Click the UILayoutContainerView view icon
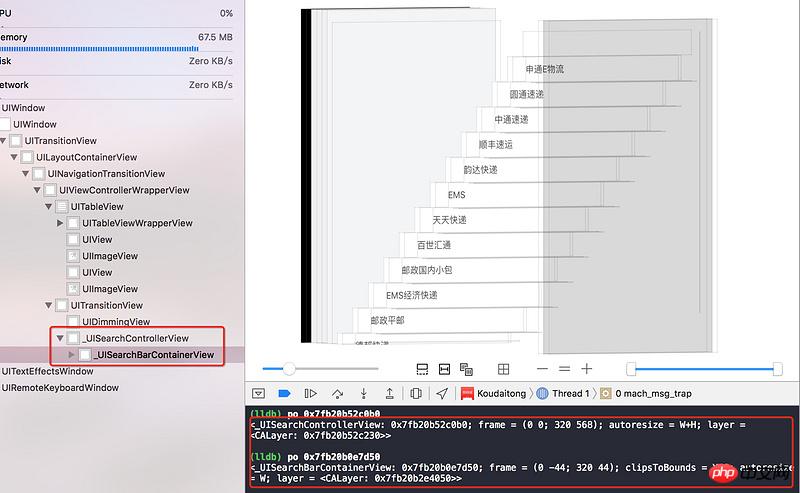Screen dimensions: 800x493 (x=27, y=157)
